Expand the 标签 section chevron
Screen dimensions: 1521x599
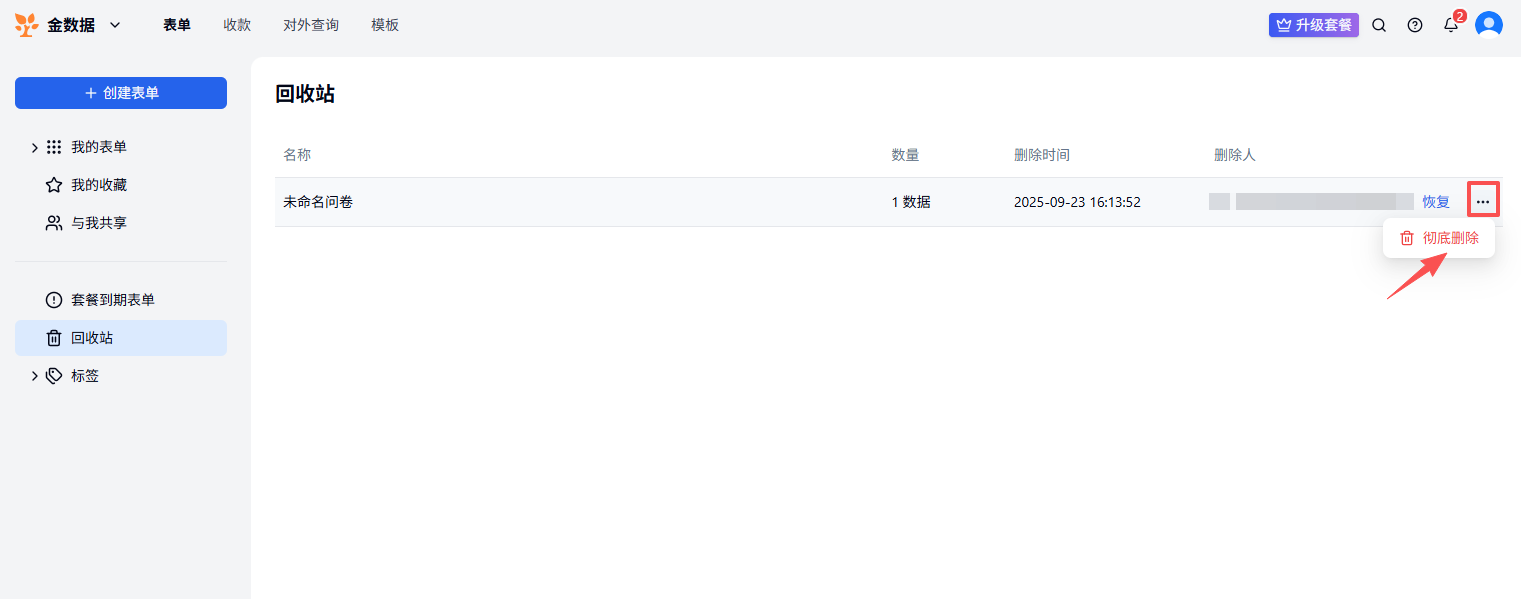[35, 376]
